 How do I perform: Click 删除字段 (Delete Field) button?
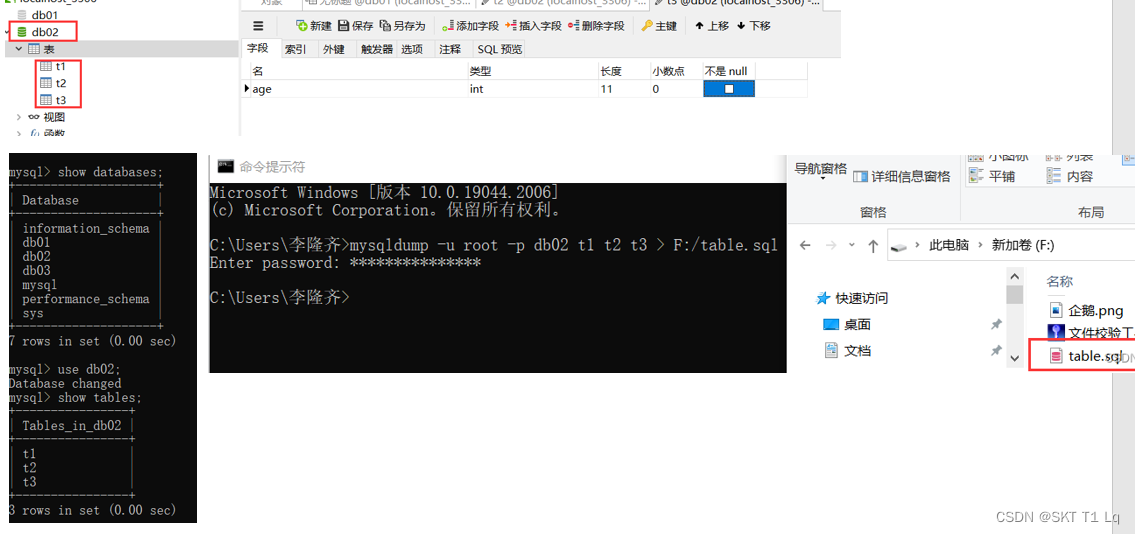click(x=596, y=26)
